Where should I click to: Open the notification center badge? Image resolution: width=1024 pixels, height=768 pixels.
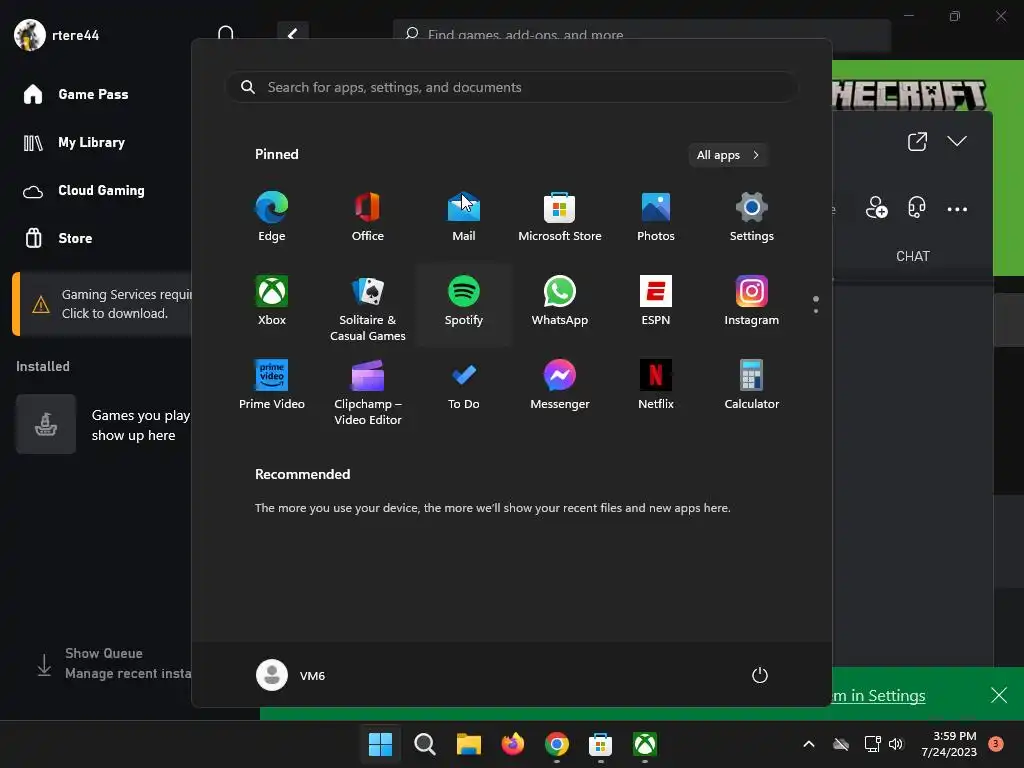(995, 744)
